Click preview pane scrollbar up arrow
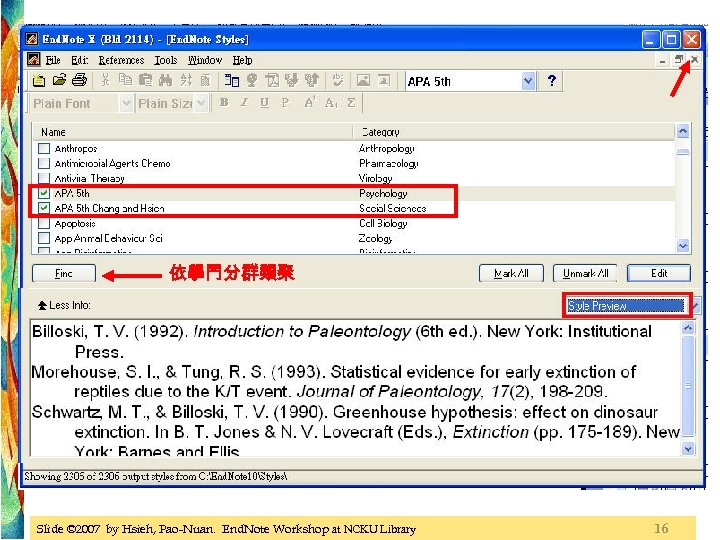 click(688, 328)
